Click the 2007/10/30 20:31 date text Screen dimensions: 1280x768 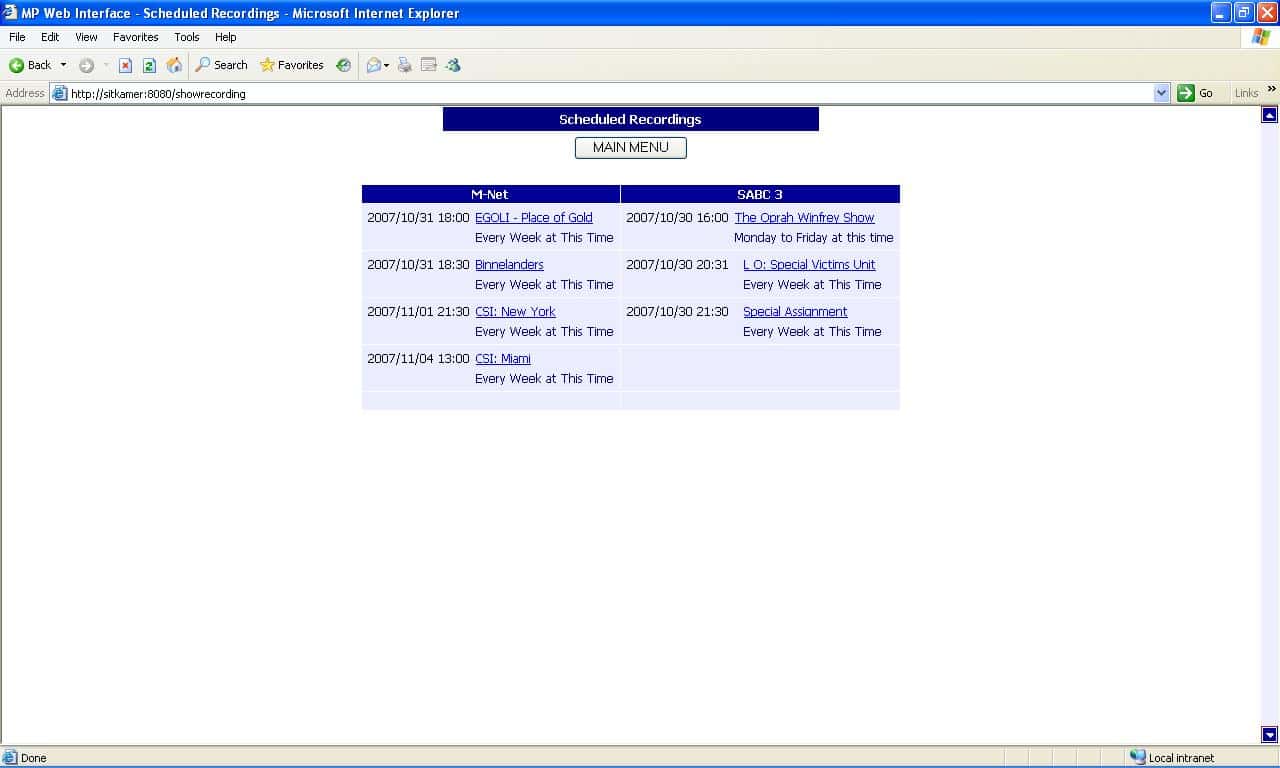677,264
